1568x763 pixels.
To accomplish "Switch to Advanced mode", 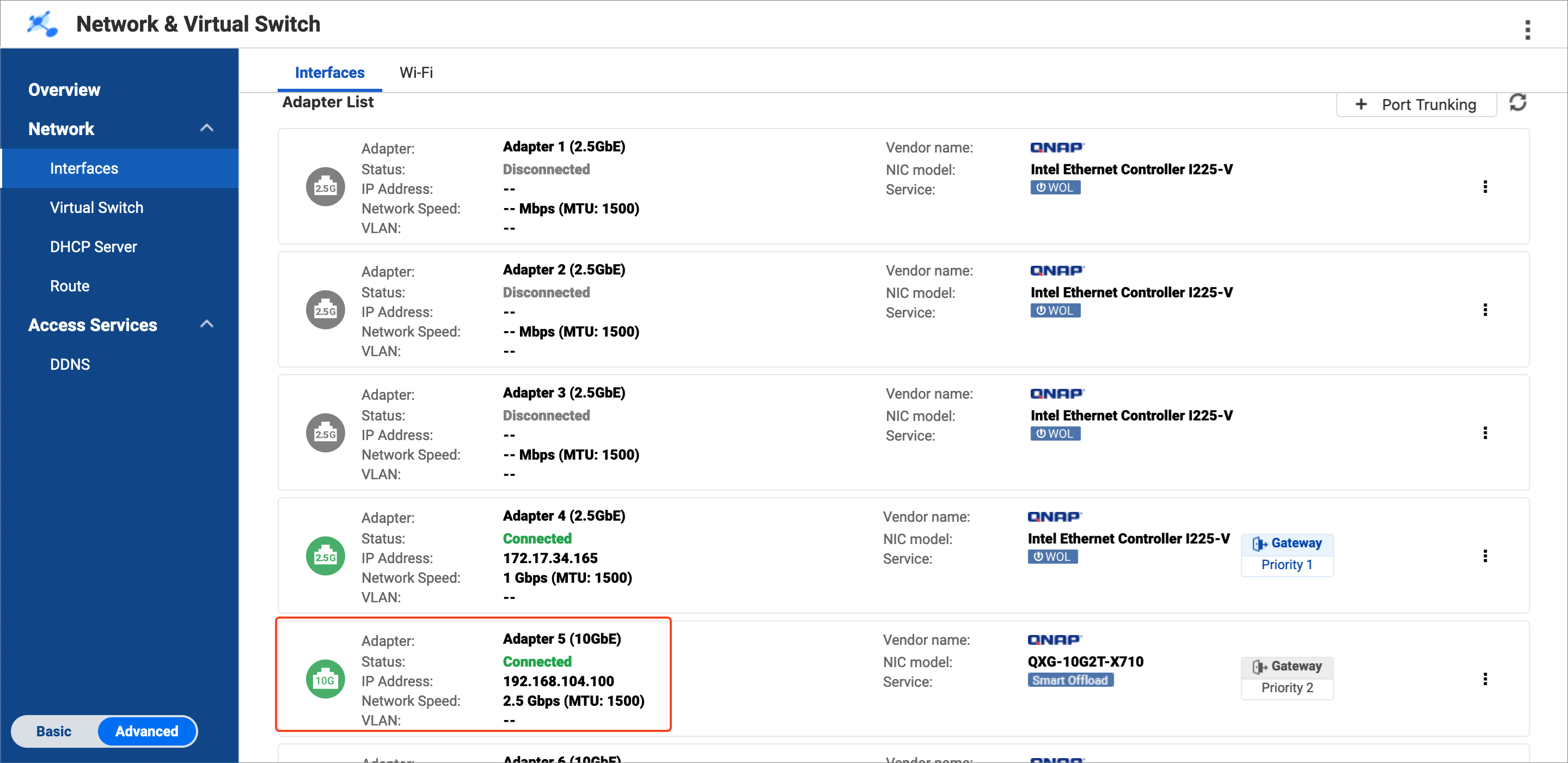I will 146,731.
